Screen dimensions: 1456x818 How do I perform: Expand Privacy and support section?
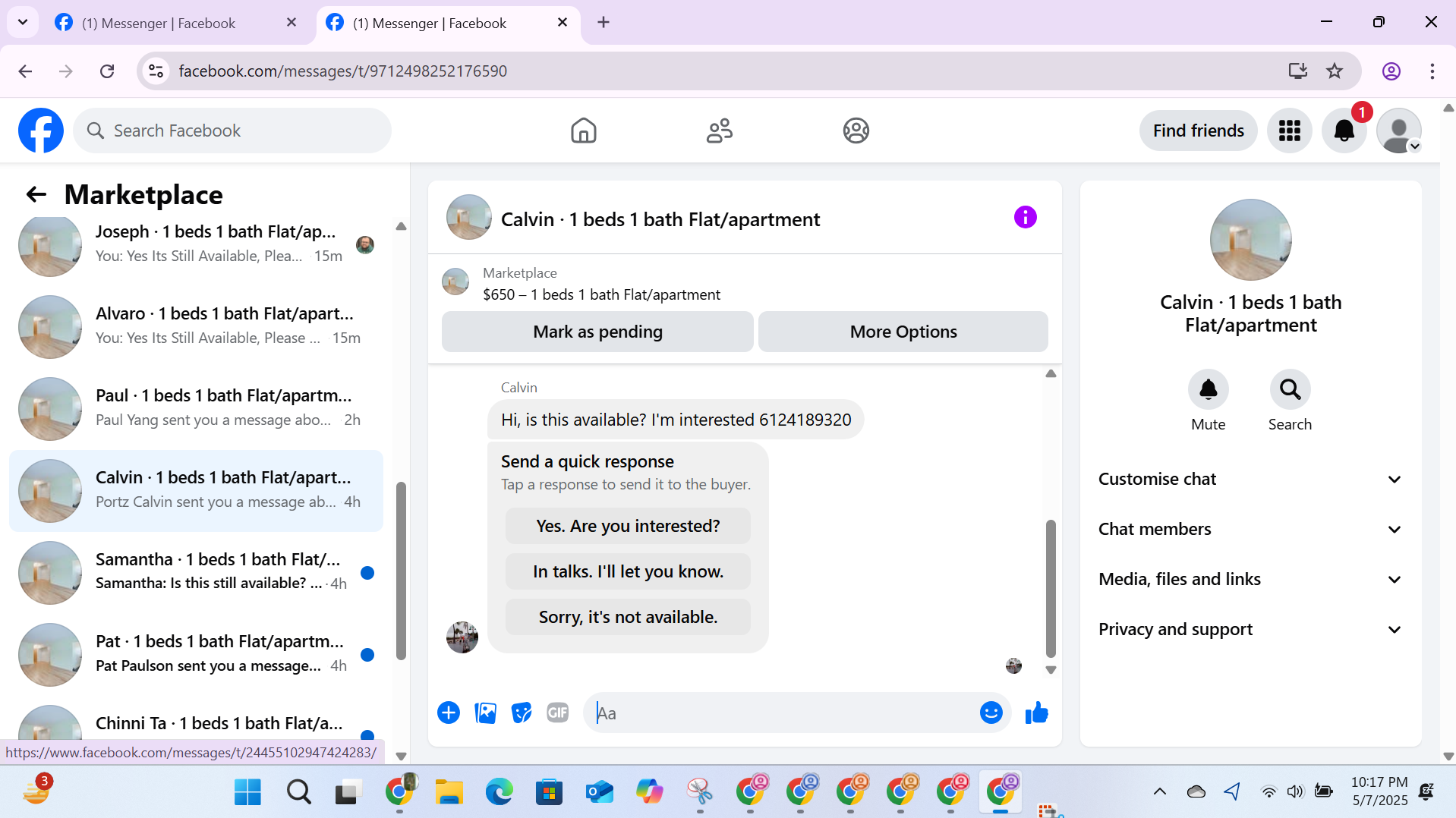pos(1250,629)
